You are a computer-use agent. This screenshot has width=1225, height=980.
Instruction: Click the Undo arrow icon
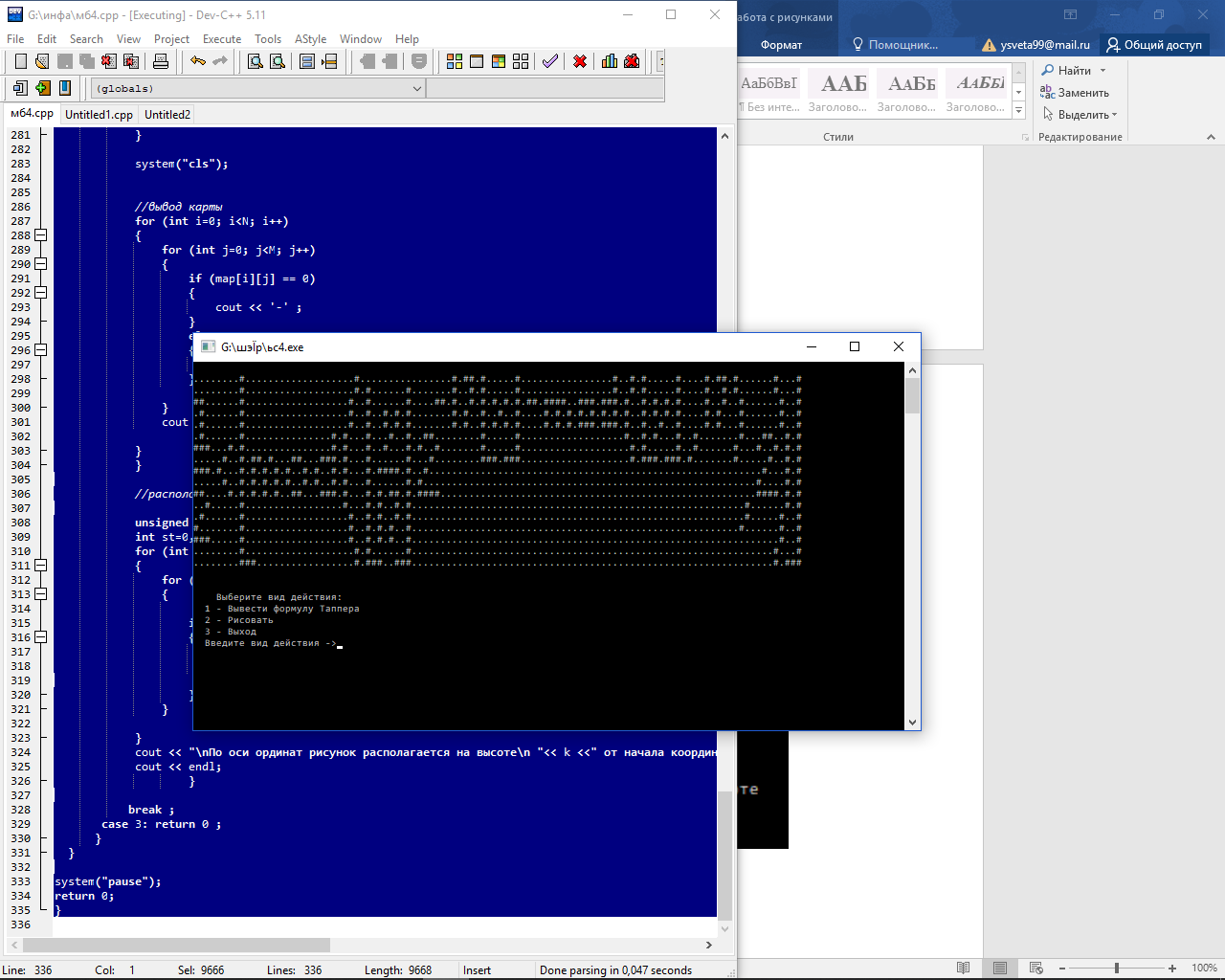click(x=197, y=61)
